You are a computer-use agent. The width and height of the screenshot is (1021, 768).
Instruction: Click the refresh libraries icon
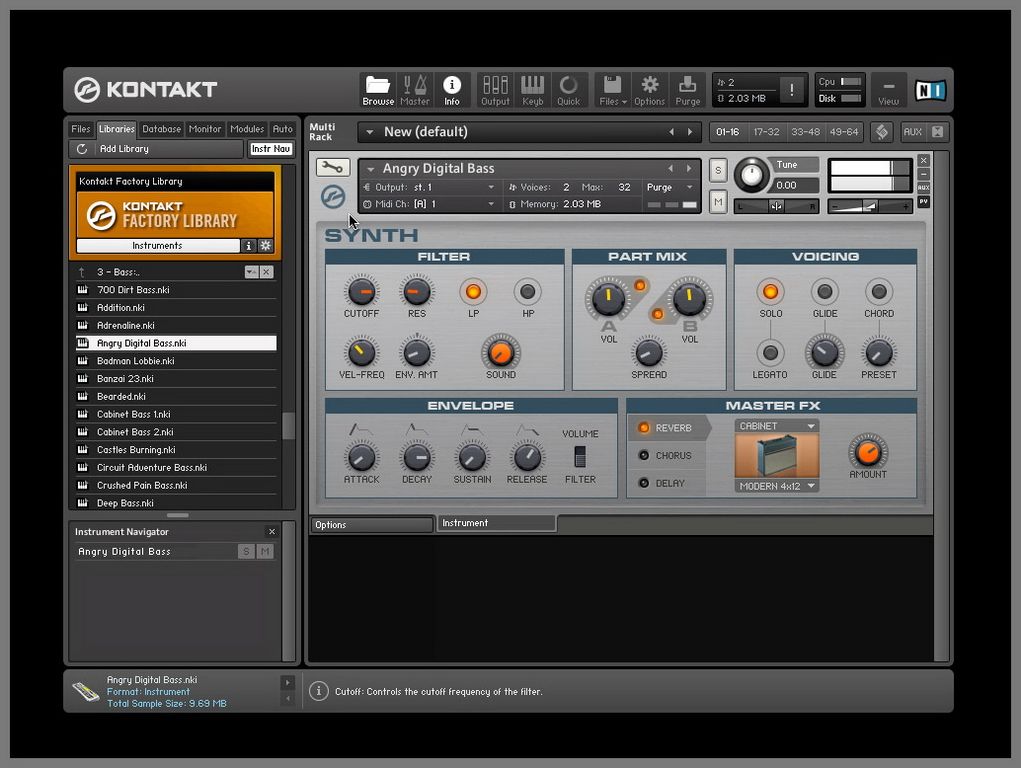(82, 149)
